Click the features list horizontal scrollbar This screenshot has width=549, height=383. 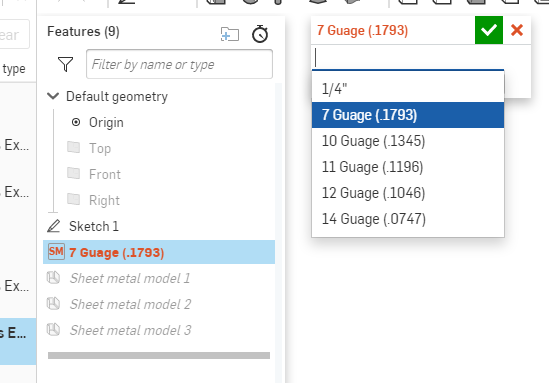click(159, 356)
